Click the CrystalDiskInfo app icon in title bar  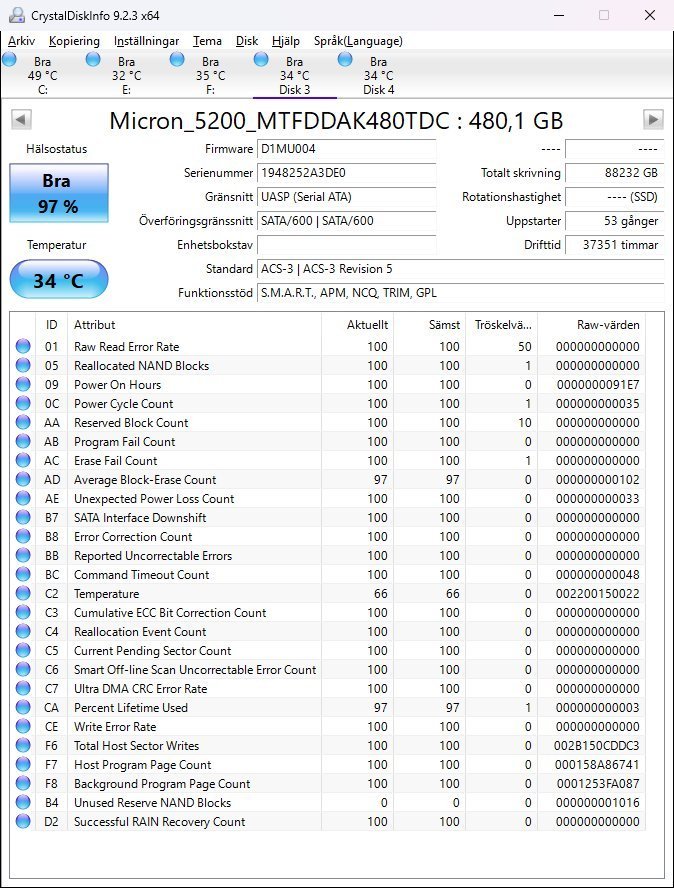click(14, 15)
